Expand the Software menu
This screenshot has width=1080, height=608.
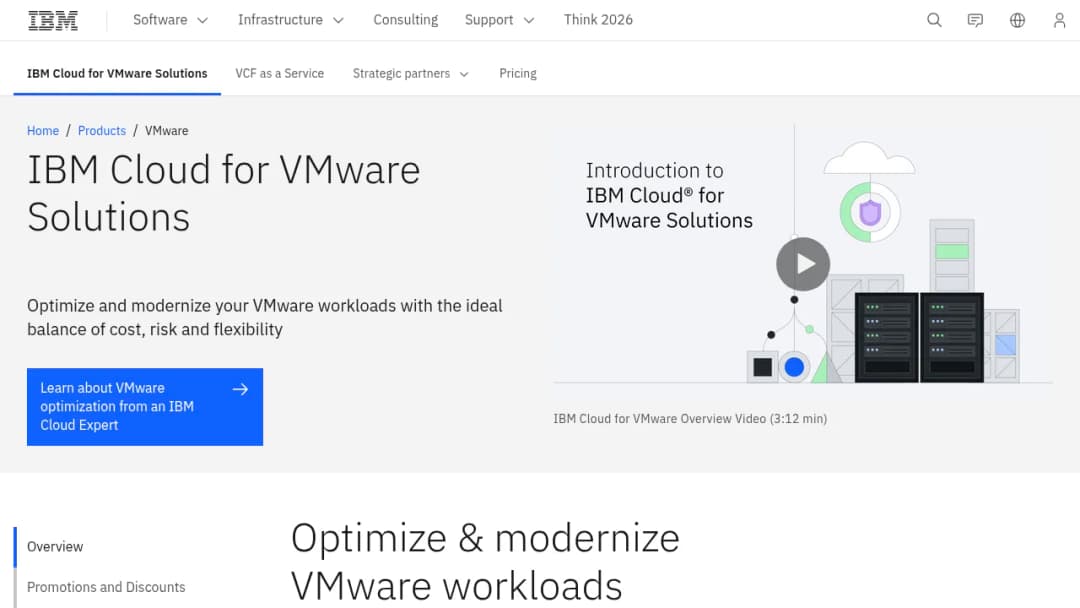[x=171, y=20]
